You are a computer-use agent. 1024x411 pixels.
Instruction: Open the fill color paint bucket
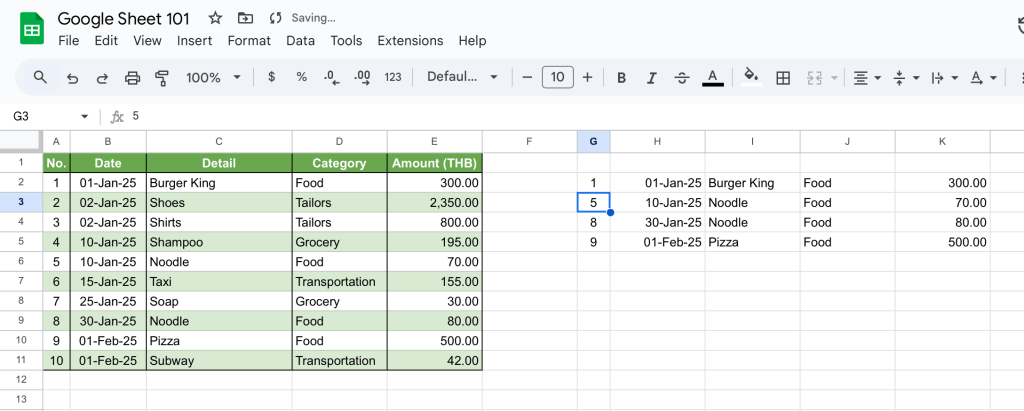click(x=751, y=77)
